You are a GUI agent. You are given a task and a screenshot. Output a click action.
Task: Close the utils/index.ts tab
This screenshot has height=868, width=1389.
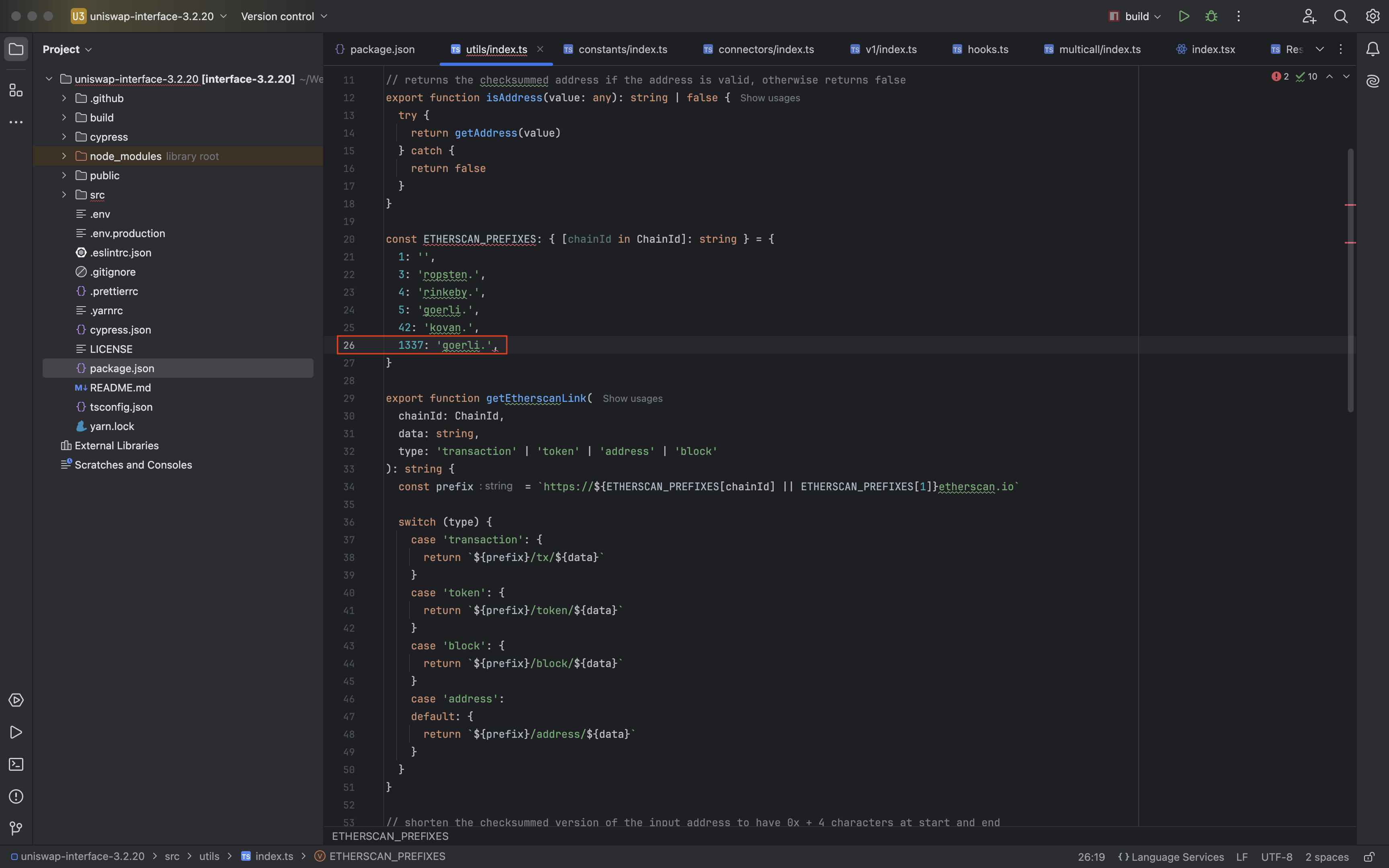[540, 49]
